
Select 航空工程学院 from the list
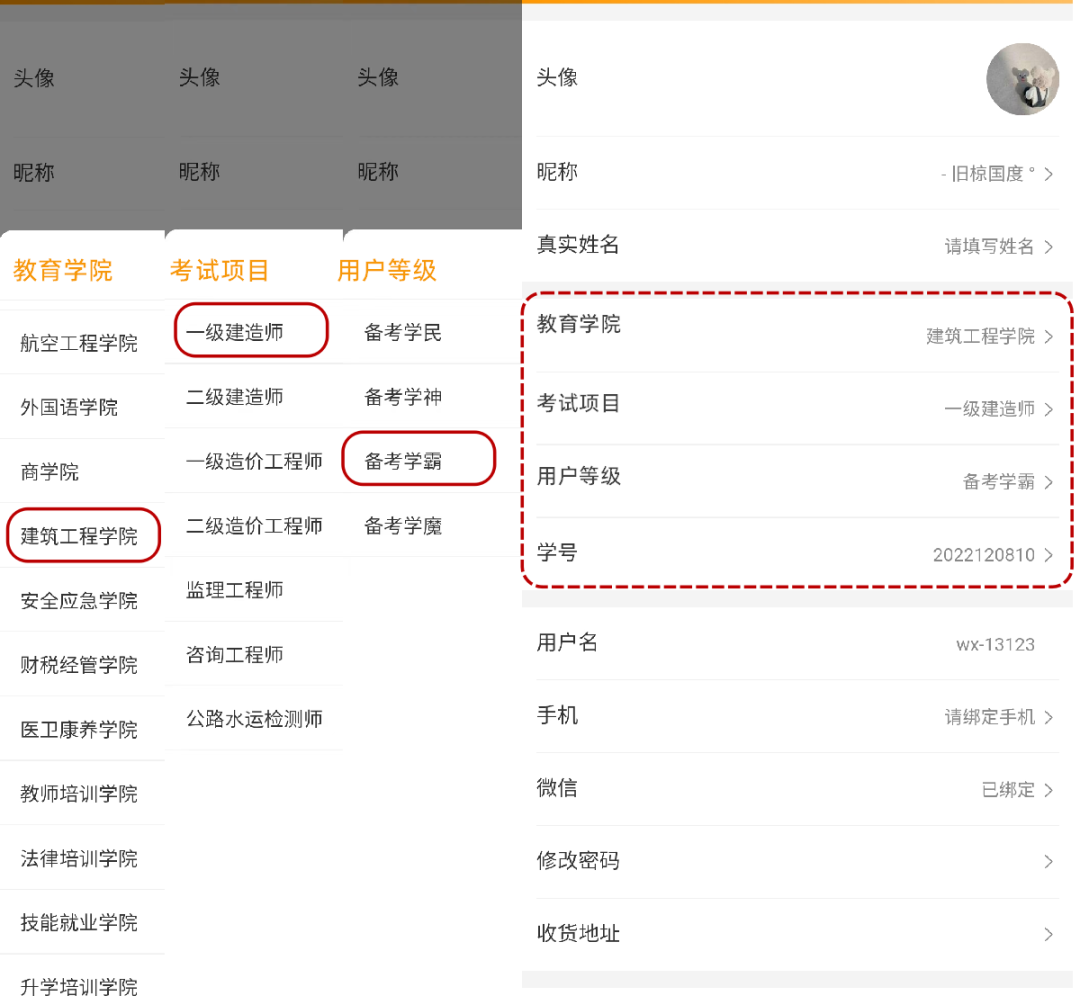click(79, 344)
